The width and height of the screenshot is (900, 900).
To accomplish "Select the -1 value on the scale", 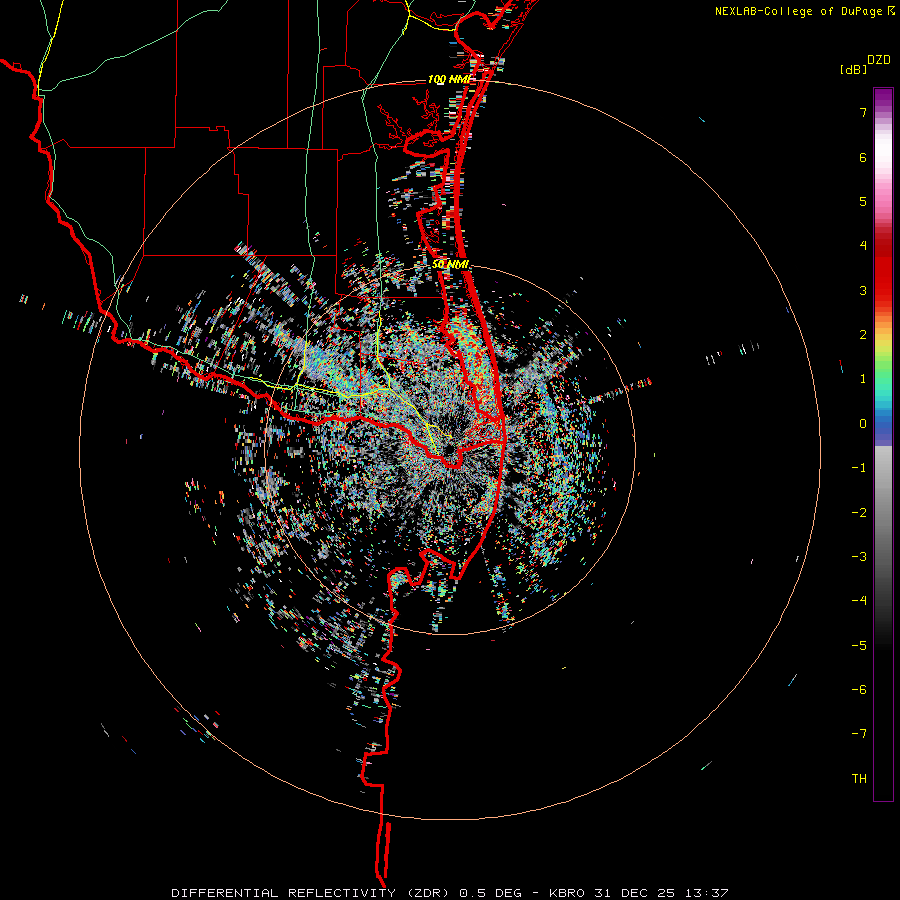I will pyautogui.click(x=859, y=468).
